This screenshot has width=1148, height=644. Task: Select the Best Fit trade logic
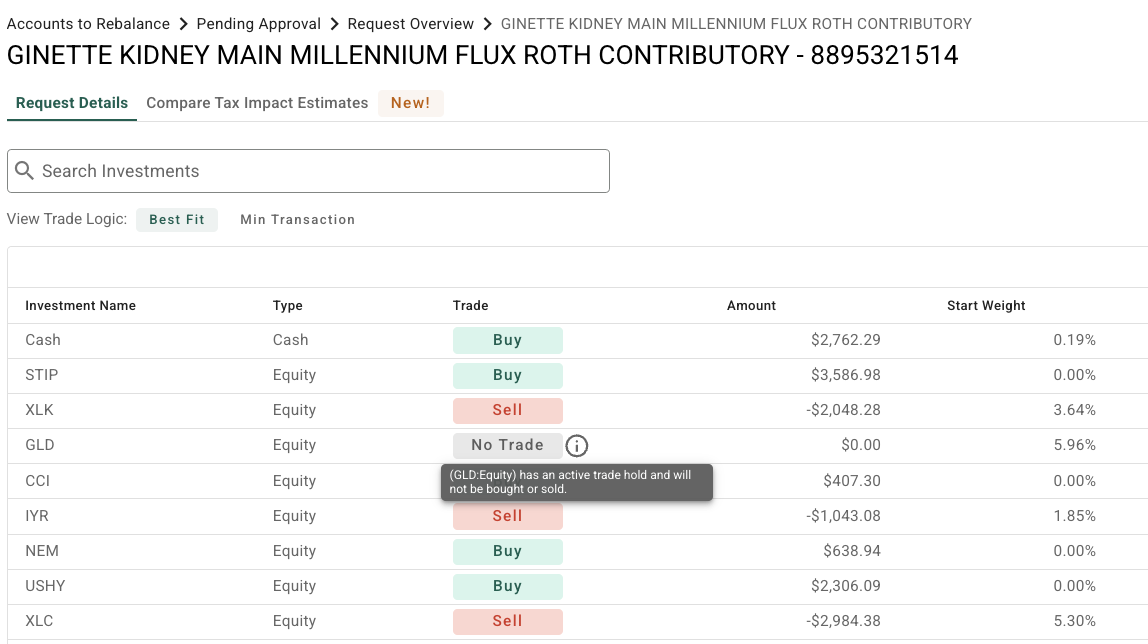click(177, 220)
